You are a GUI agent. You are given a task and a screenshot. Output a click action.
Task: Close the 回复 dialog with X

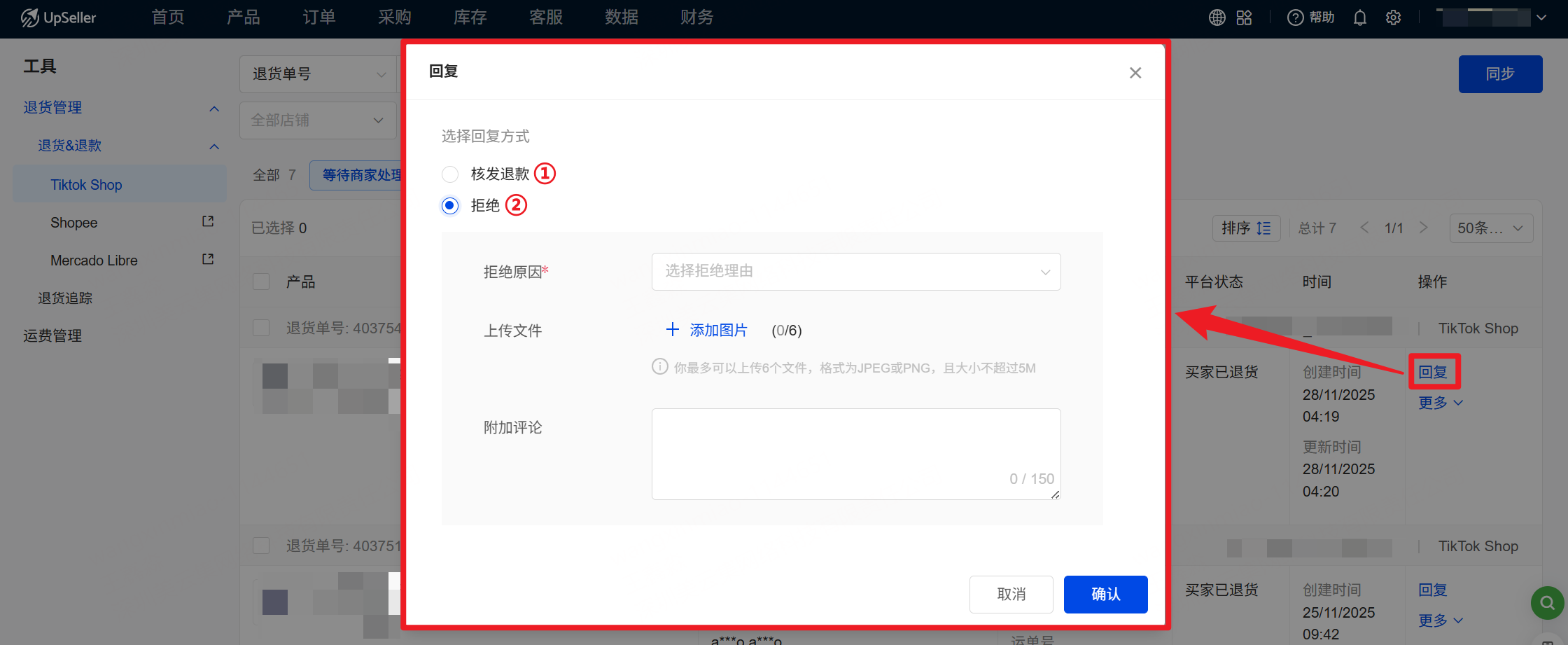(x=1135, y=73)
